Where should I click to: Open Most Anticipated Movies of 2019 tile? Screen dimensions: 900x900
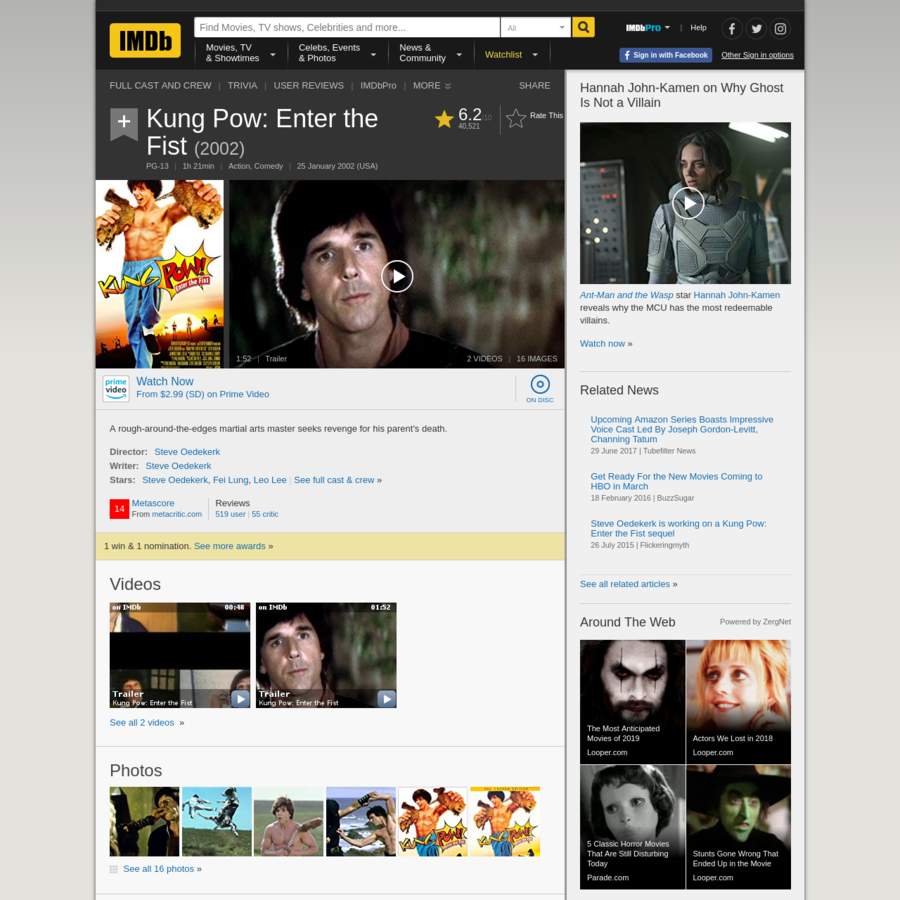[632, 701]
